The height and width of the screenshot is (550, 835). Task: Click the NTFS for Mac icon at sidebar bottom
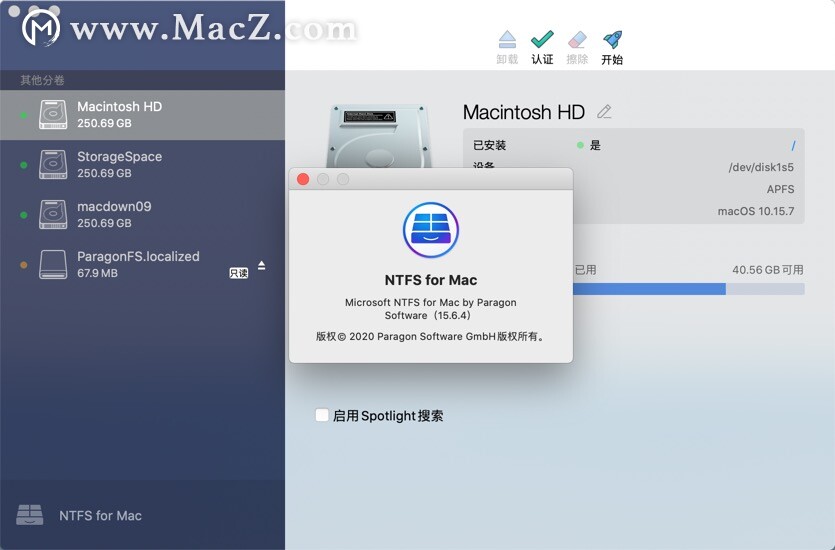pos(30,515)
